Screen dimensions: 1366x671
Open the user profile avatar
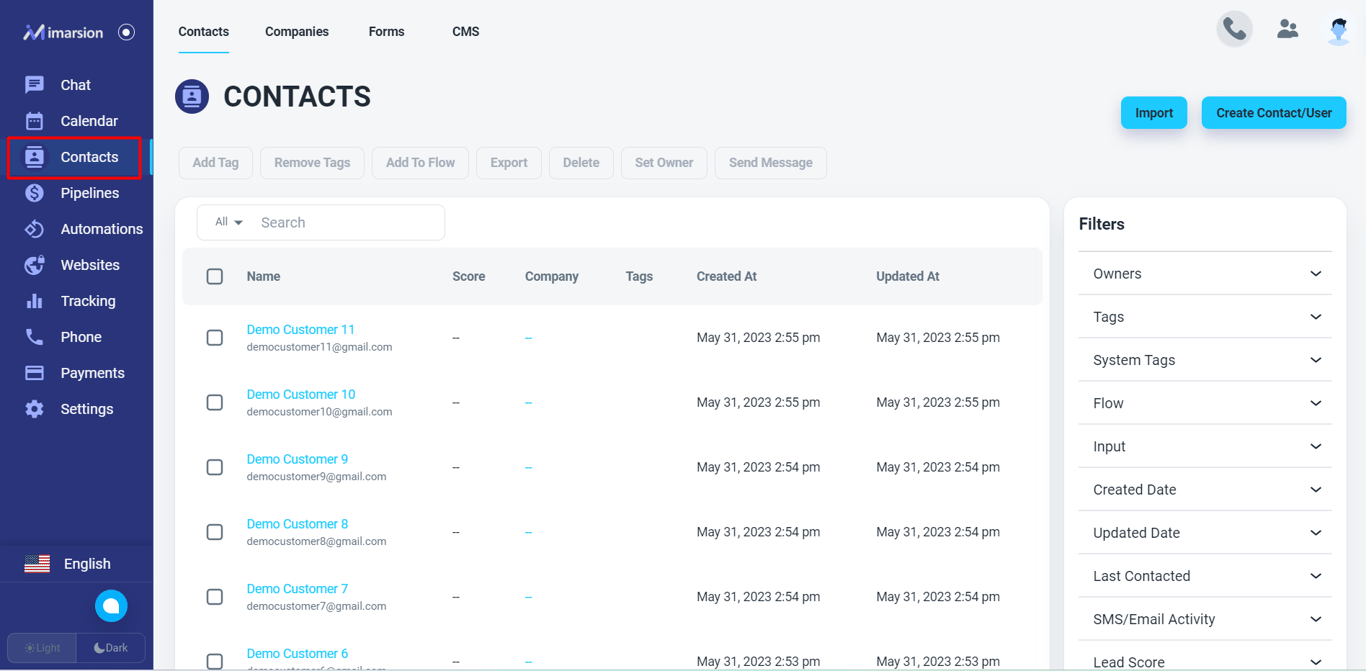tap(1338, 31)
